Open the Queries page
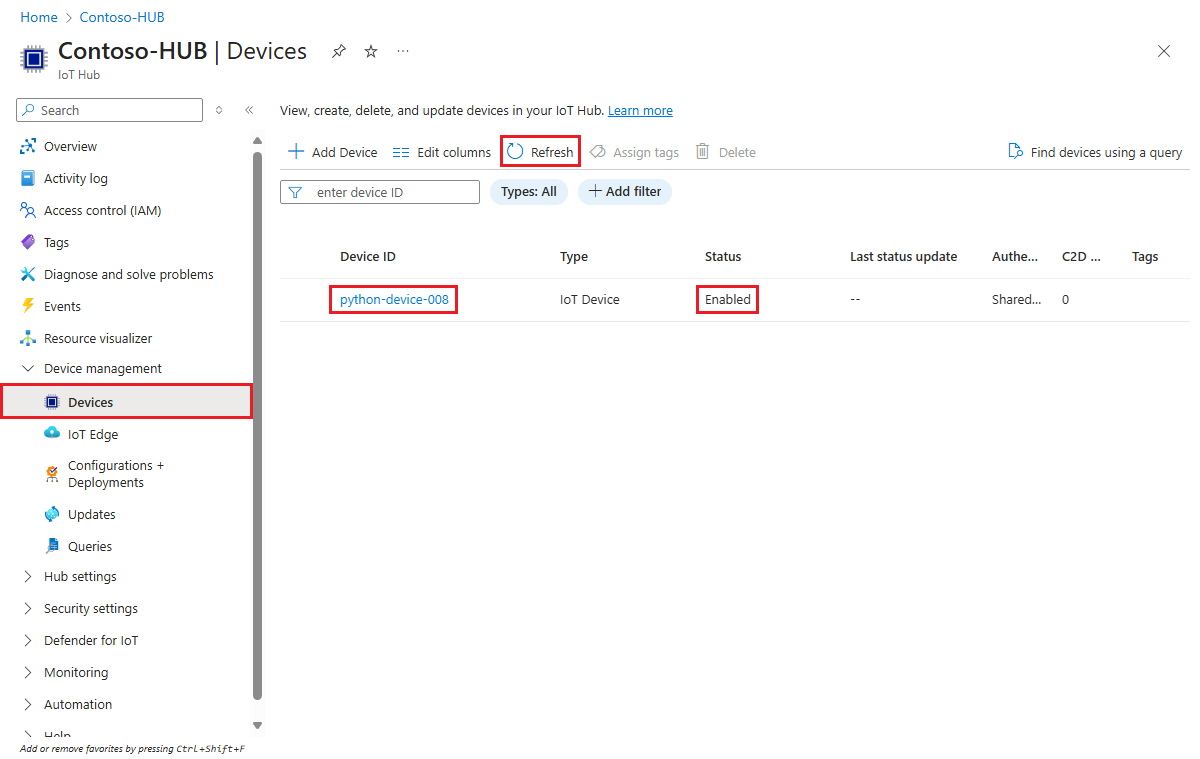 point(90,546)
